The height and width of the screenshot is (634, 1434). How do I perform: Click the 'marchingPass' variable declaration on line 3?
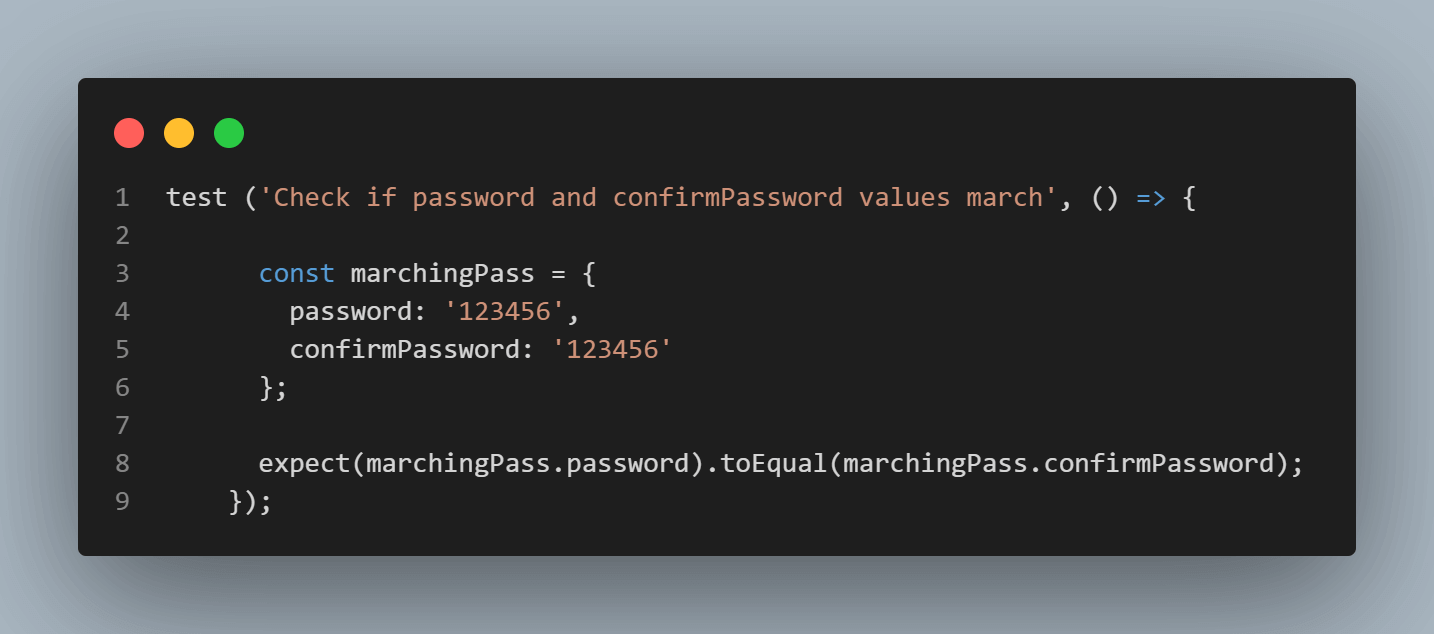pyautogui.click(x=443, y=274)
